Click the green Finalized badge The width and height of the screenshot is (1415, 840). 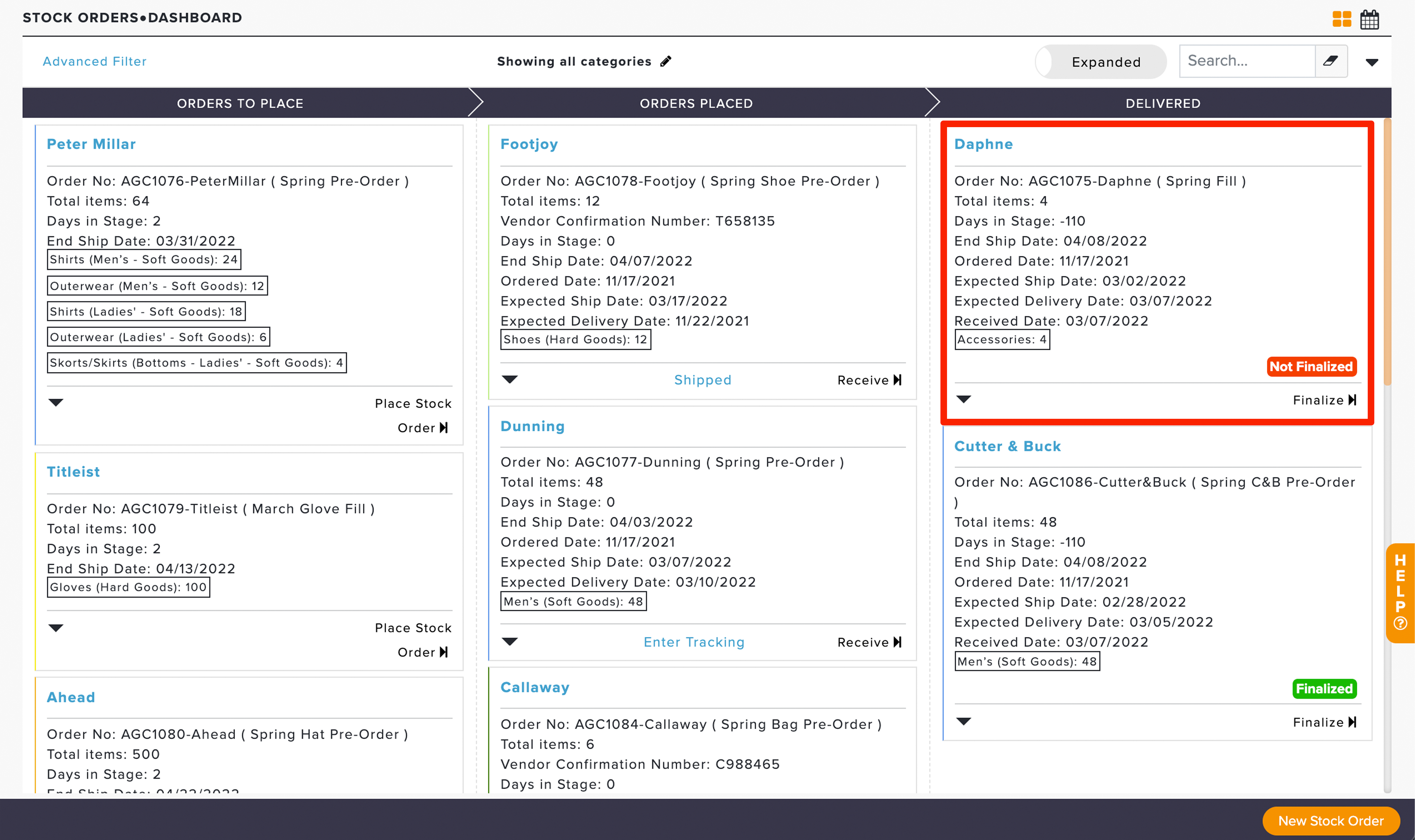click(1324, 688)
